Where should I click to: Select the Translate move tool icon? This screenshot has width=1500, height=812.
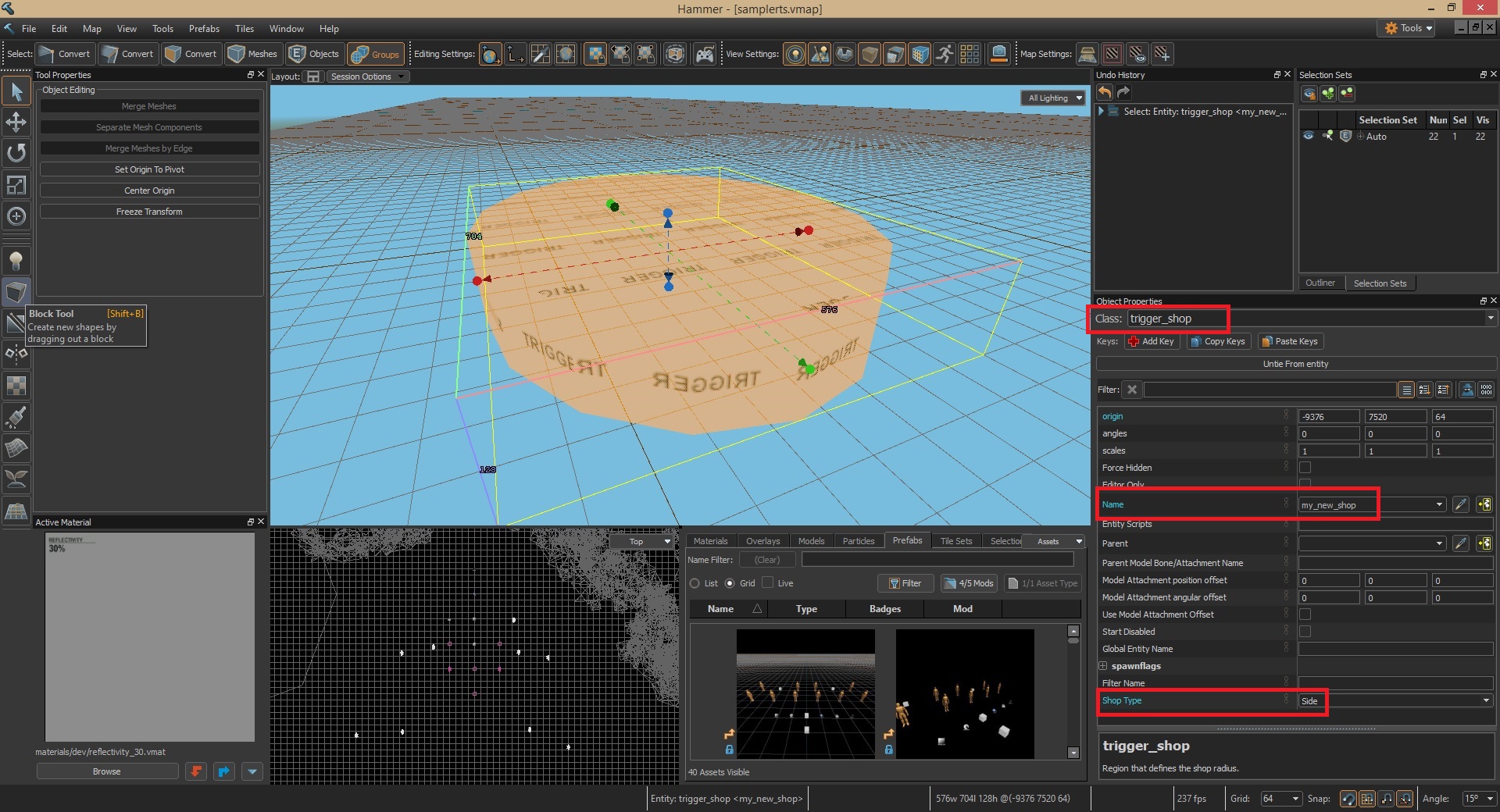click(16, 123)
